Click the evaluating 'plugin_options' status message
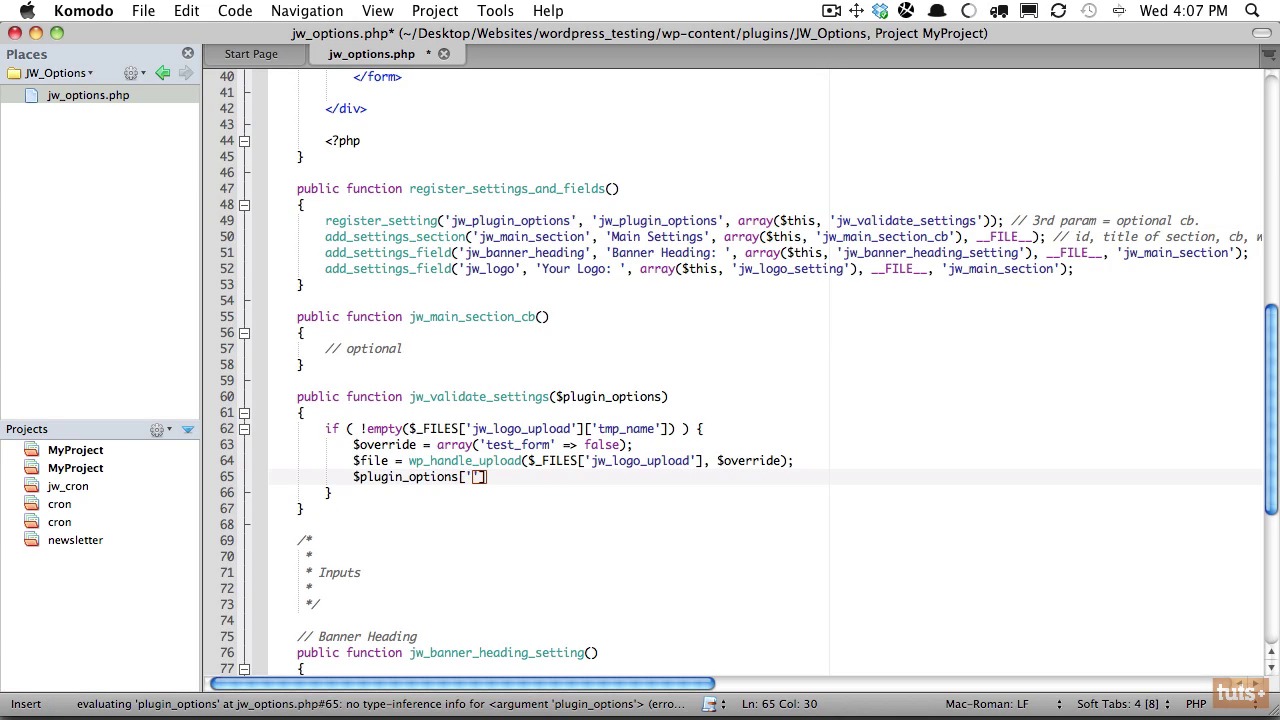Image resolution: width=1280 pixels, height=720 pixels. click(380, 704)
